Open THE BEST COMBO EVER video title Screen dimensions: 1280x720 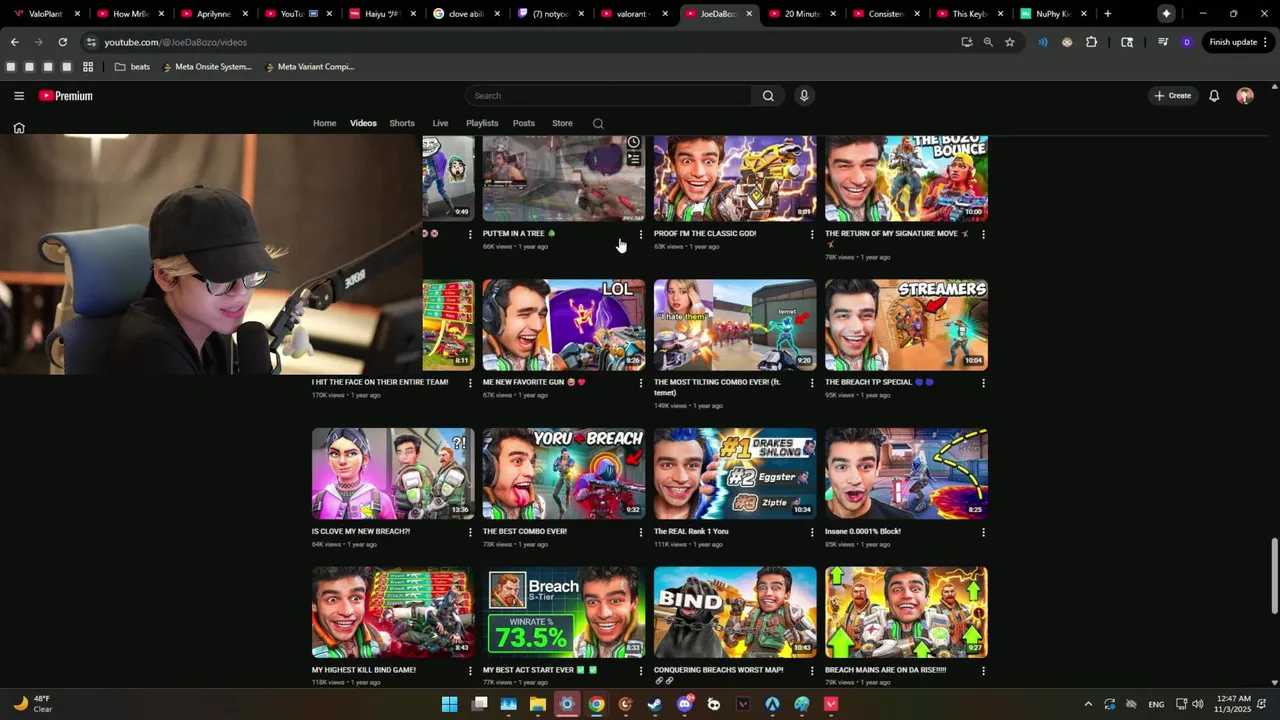[x=525, y=532]
